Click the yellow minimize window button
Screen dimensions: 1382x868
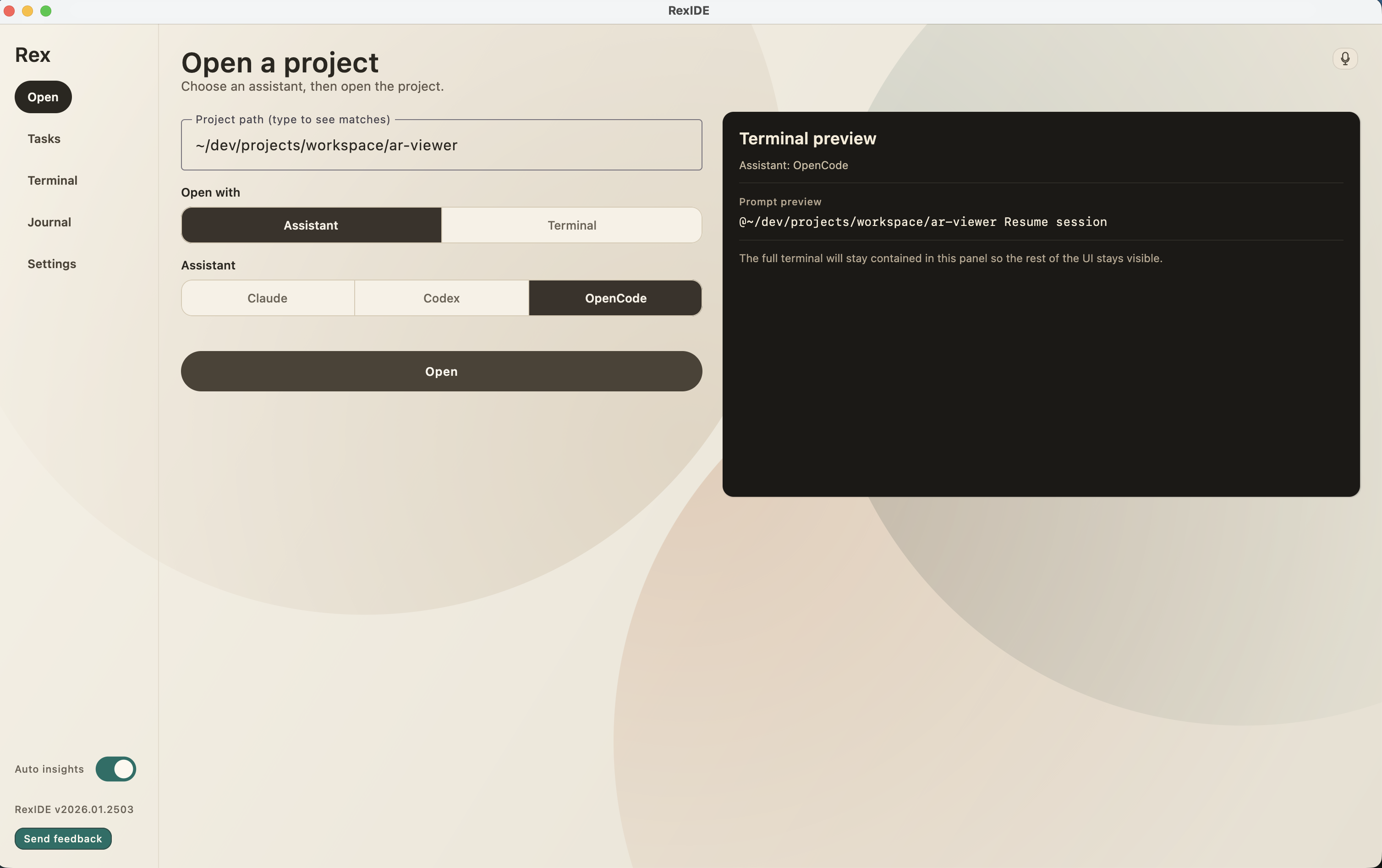(27, 11)
